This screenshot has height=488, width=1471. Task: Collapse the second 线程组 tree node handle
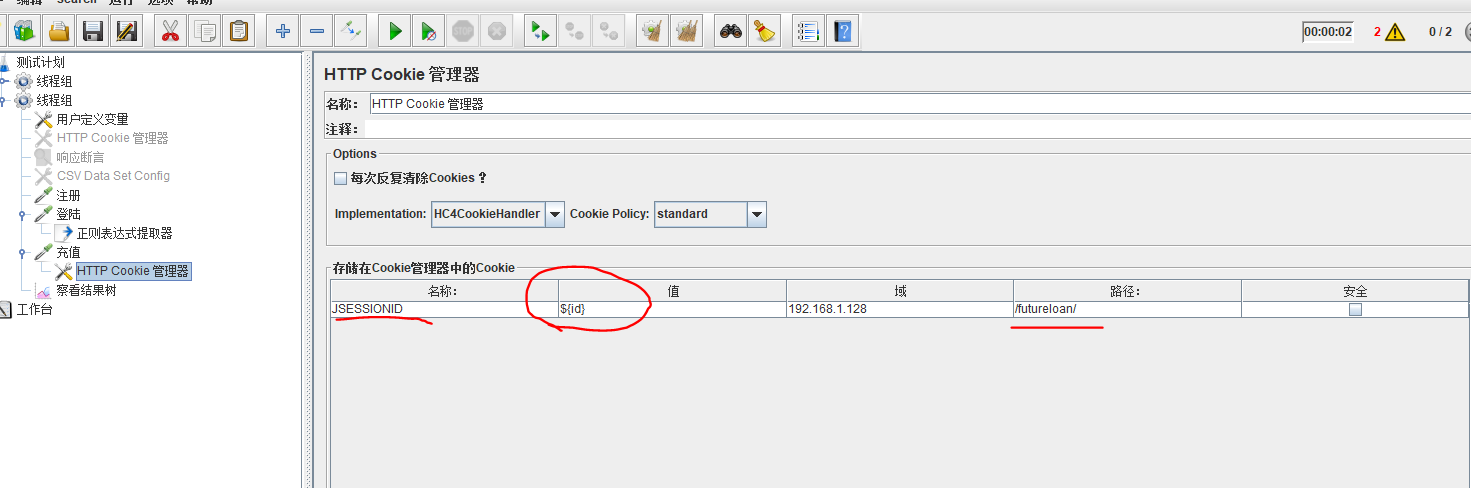[4, 100]
